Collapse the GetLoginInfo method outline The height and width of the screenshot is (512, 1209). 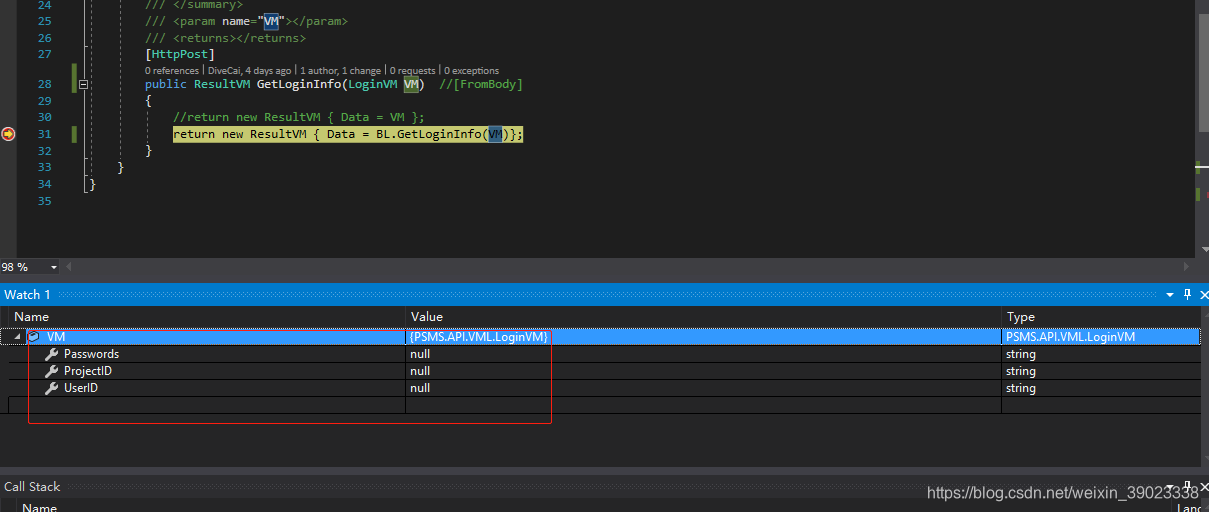(83, 85)
